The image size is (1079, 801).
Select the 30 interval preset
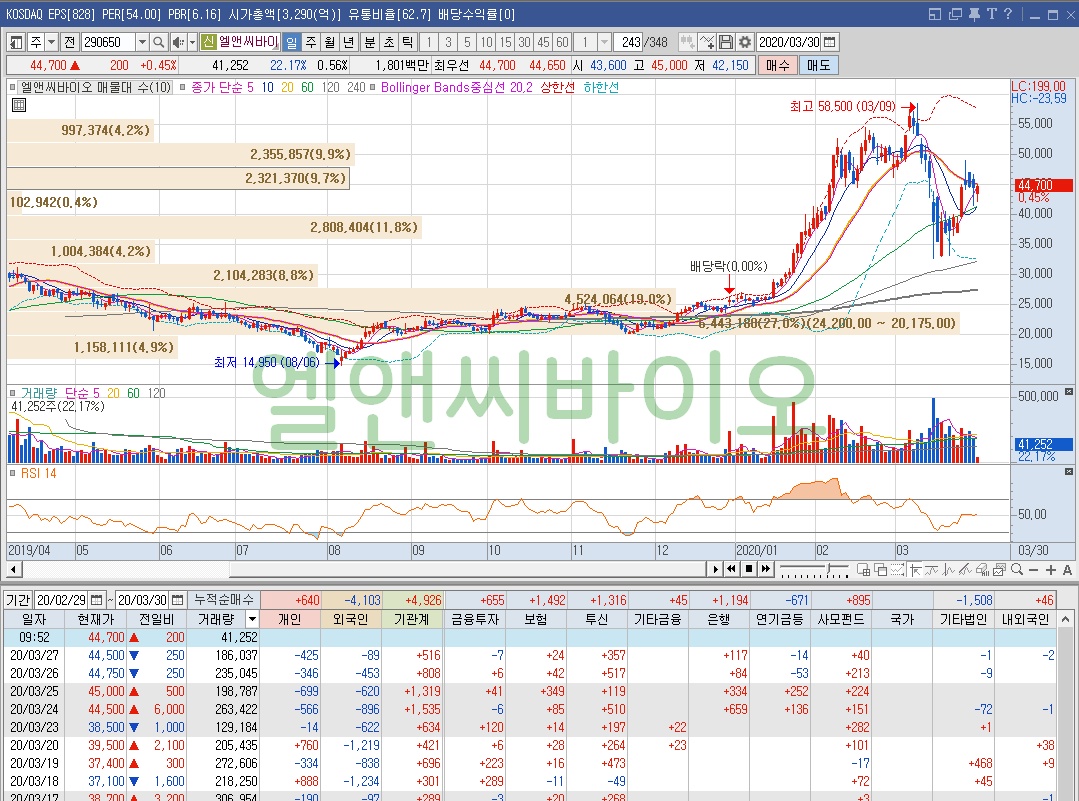(x=524, y=43)
